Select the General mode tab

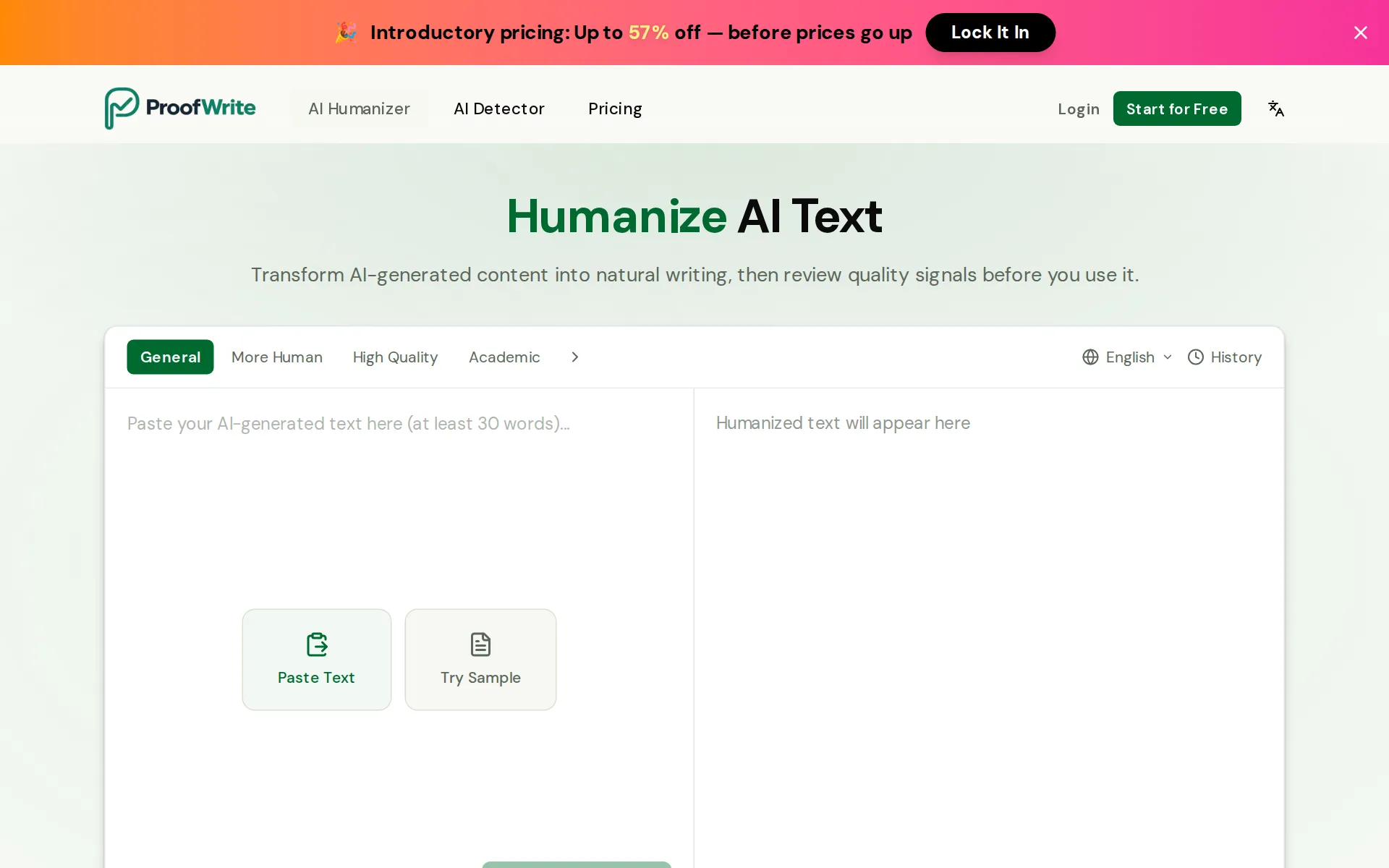tap(170, 357)
